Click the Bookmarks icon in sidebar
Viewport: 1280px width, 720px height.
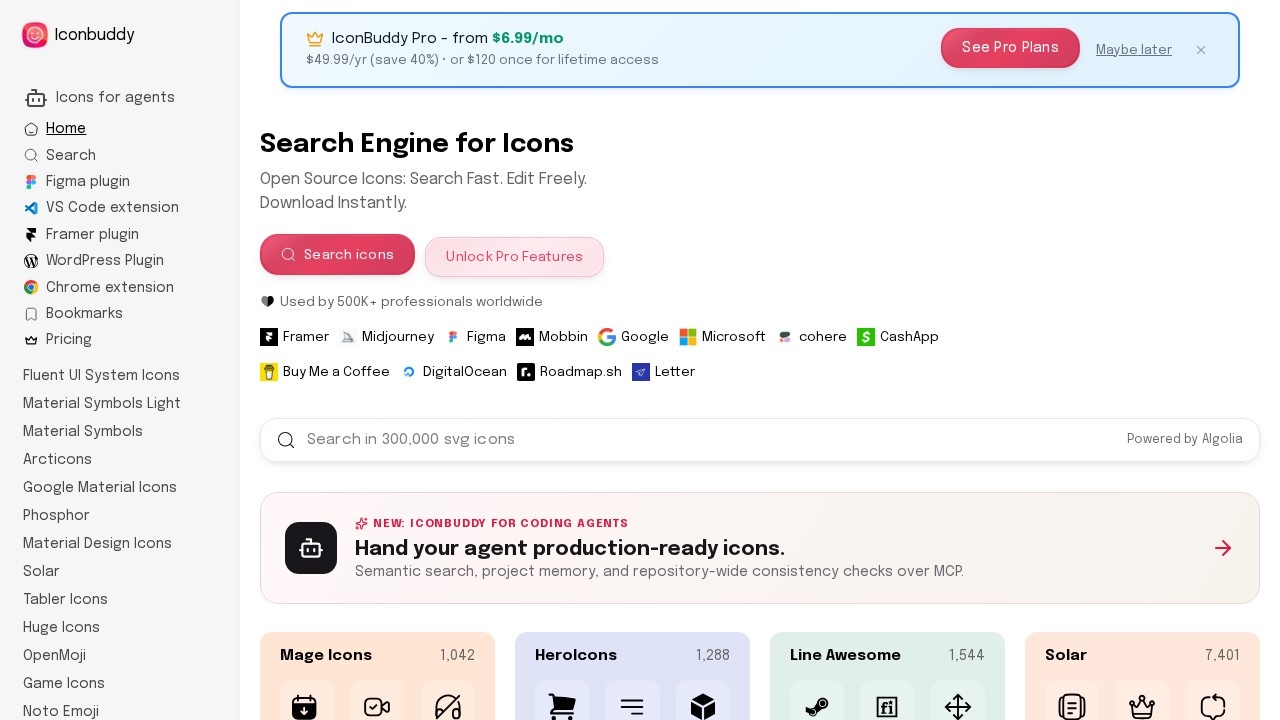coord(31,314)
